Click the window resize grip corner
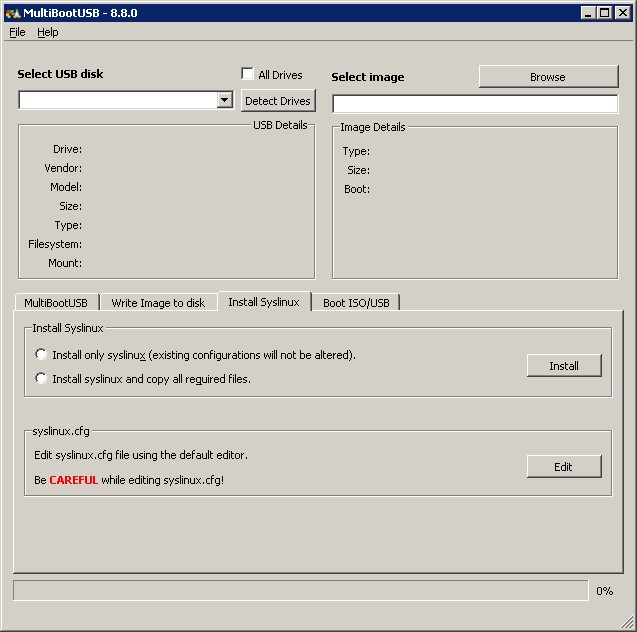Image resolution: width=637 pixels, height=632 pixels. (x=628, y=623)
